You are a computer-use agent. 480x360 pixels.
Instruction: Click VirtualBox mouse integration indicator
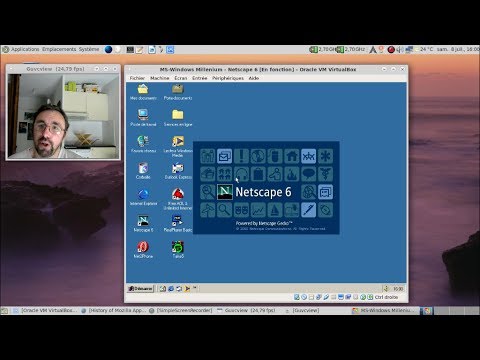pyautogui.click(x=363, y=297)
